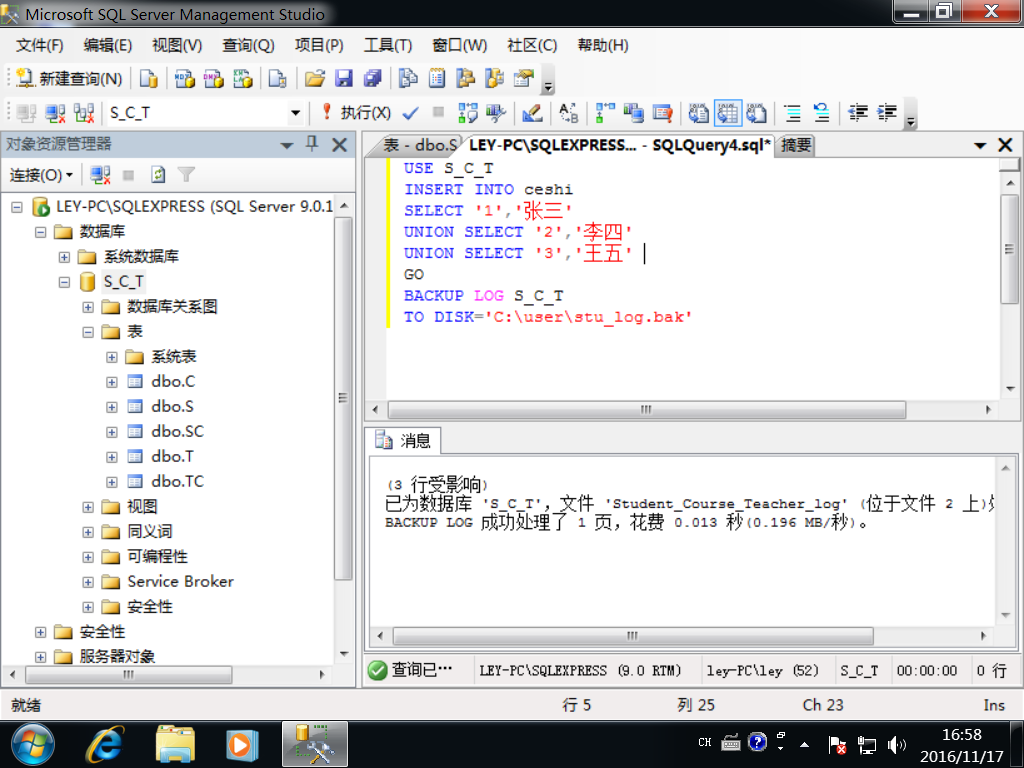Open the 帮助(H) menu
Viewport: 1024px width, 768px height.
tap(603, 45)
